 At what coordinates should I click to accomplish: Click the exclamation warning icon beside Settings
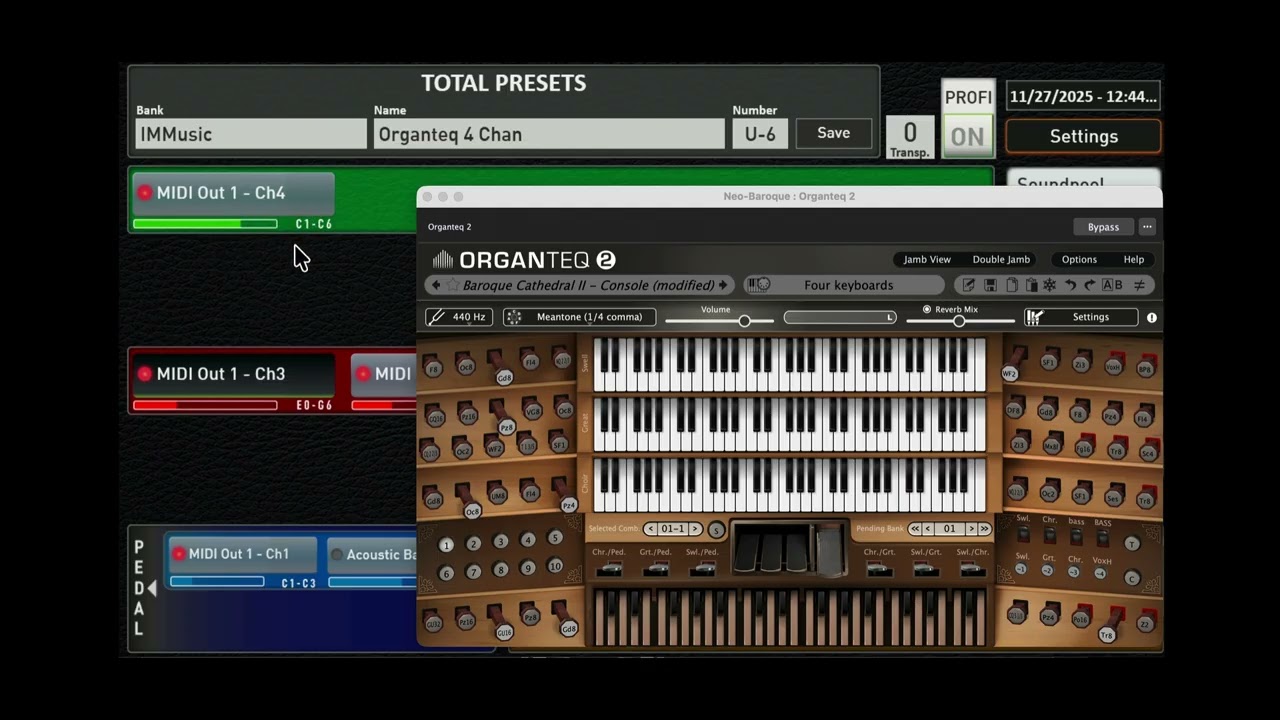[1151, 318]
